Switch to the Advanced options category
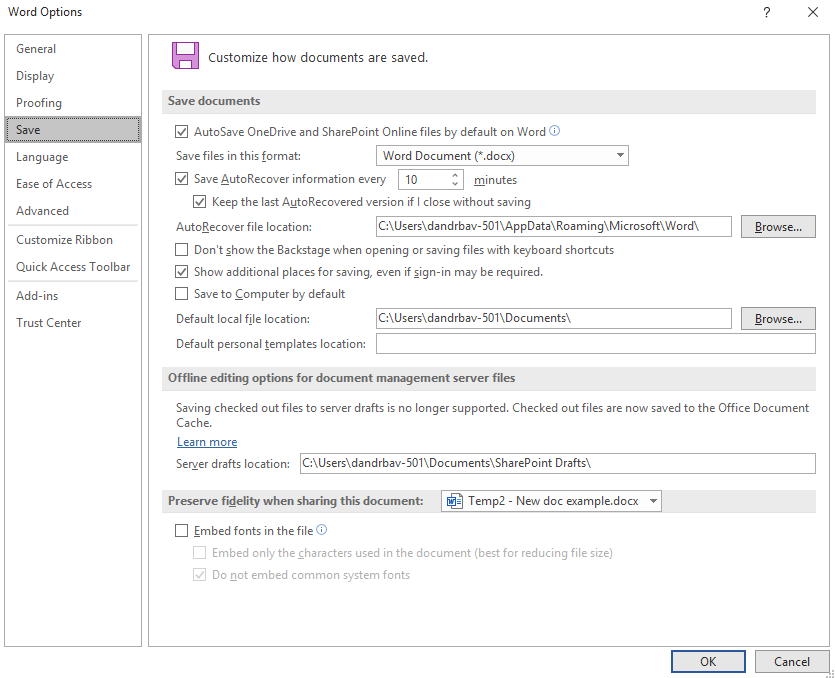Screen dimensions: 835x678 (43, 211)
